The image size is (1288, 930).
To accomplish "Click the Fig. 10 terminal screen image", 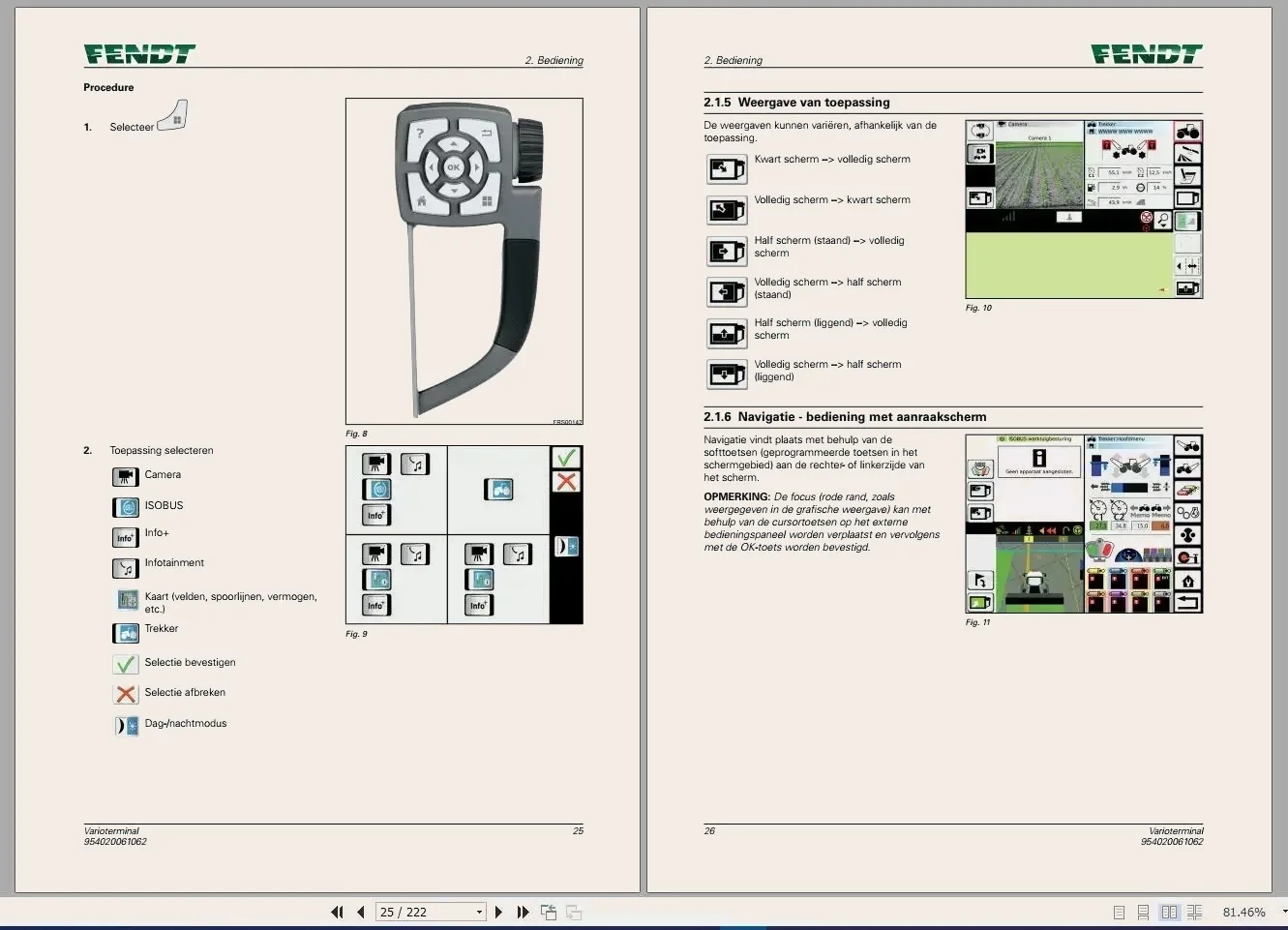I will tap(1084, 209).
